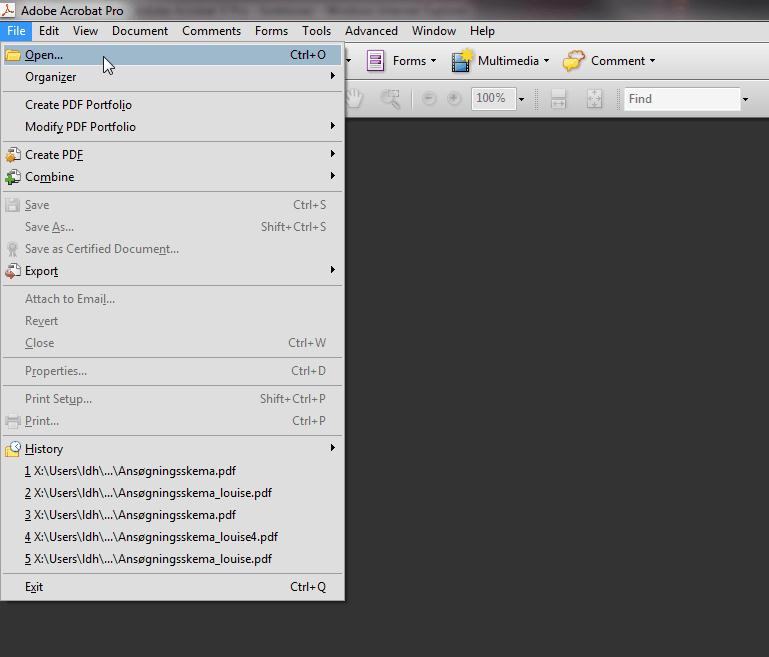Click the History folder clock icon

click(13, 449)
